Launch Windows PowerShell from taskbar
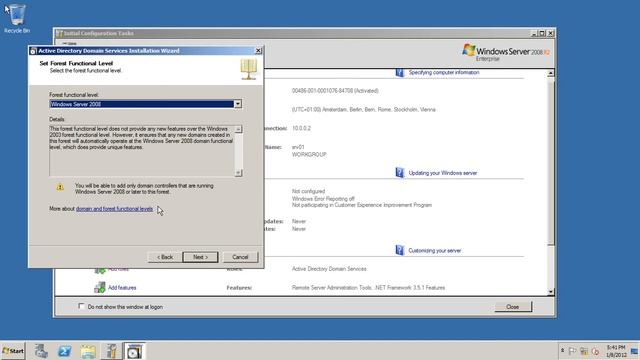This screenshot has height=360, width=640. tap(64, 351)
